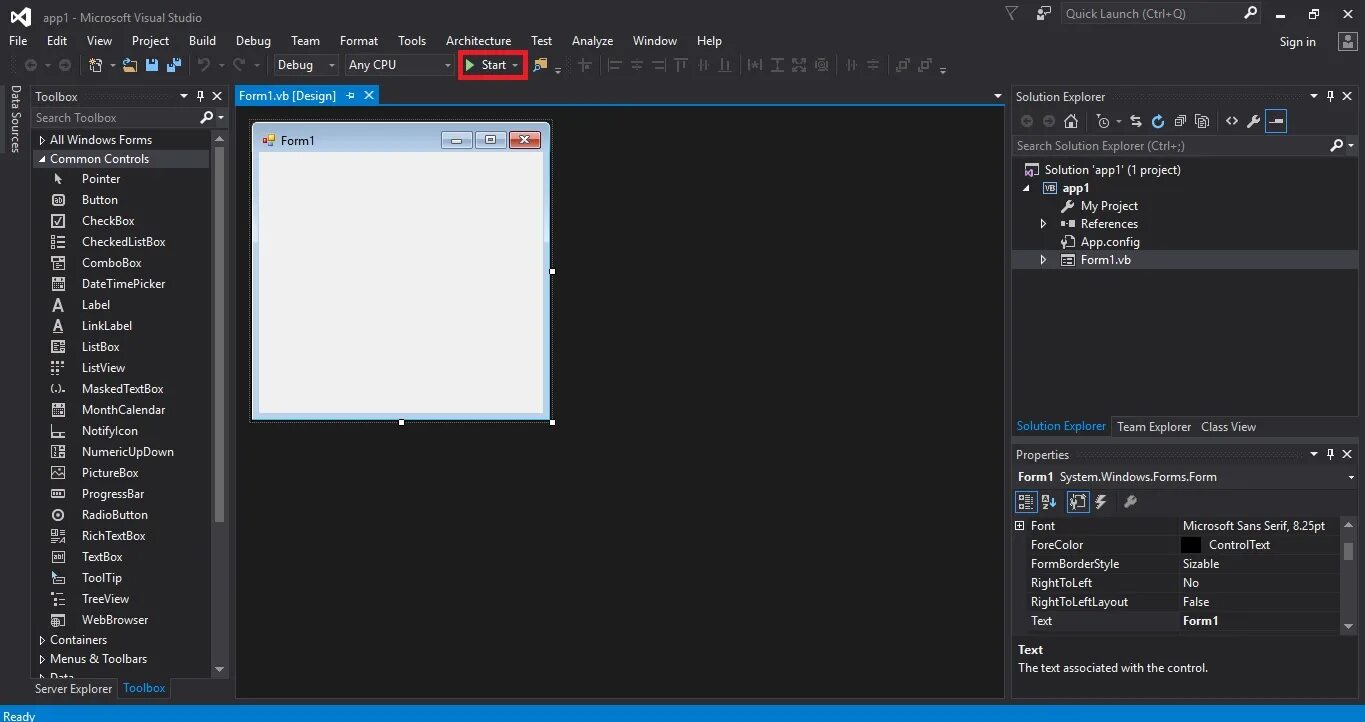Switch to the Class View tab
1365x722 pixels.
(1228, 427)
